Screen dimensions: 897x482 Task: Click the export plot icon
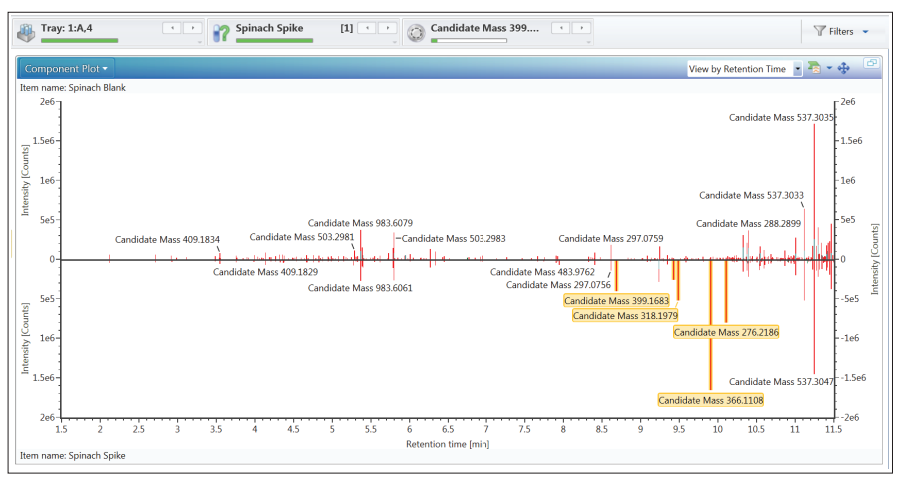tap(814, 68)
